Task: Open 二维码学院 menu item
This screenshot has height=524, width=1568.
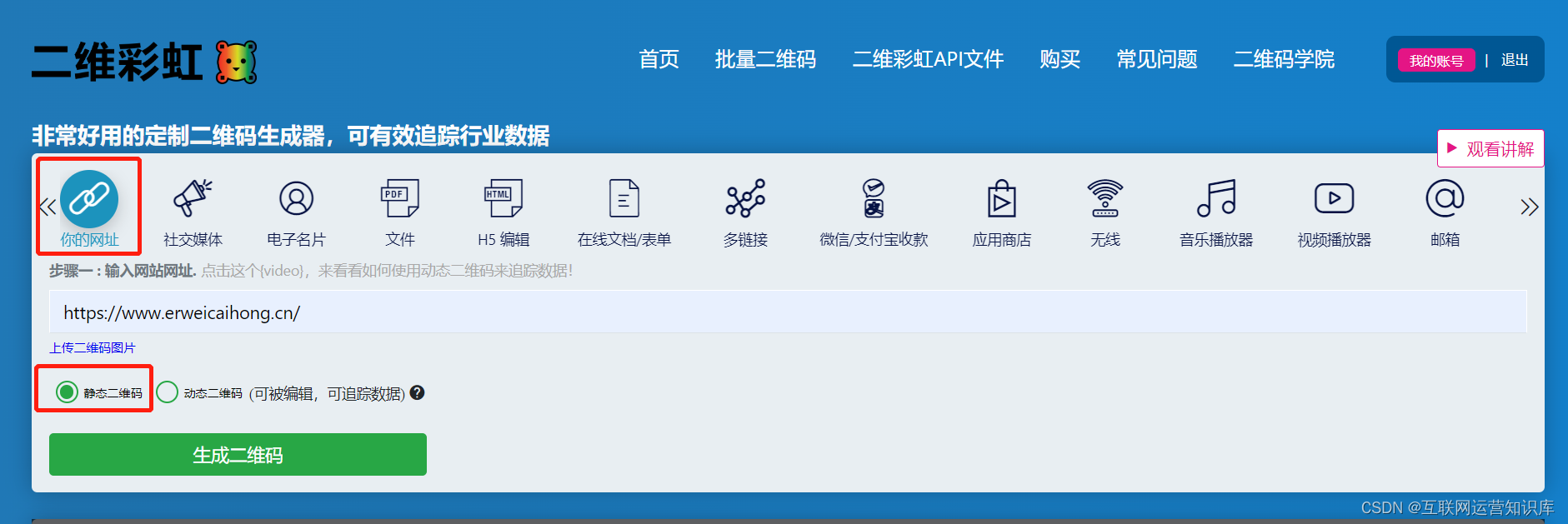Action: 1284,59
